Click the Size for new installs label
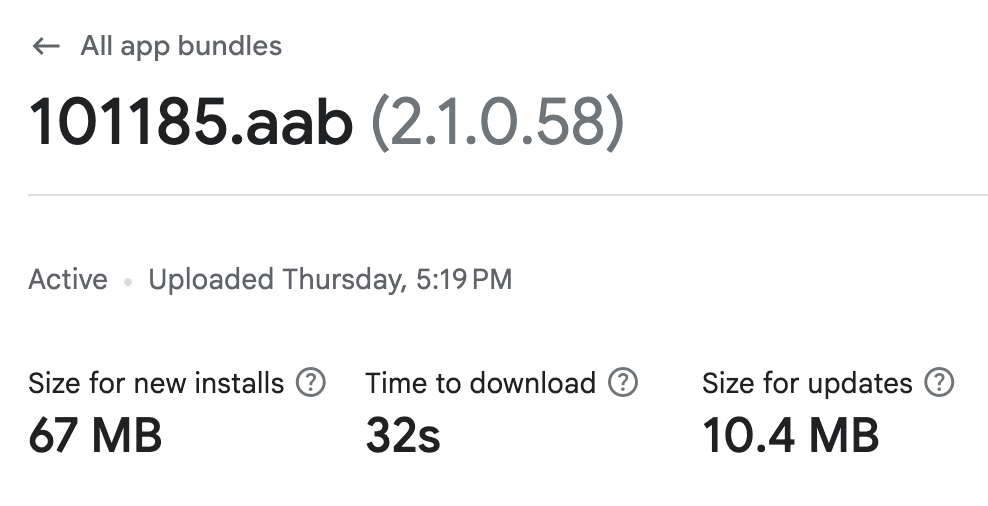Viewport: 988px width, 506px height. (x=156, y=383)
